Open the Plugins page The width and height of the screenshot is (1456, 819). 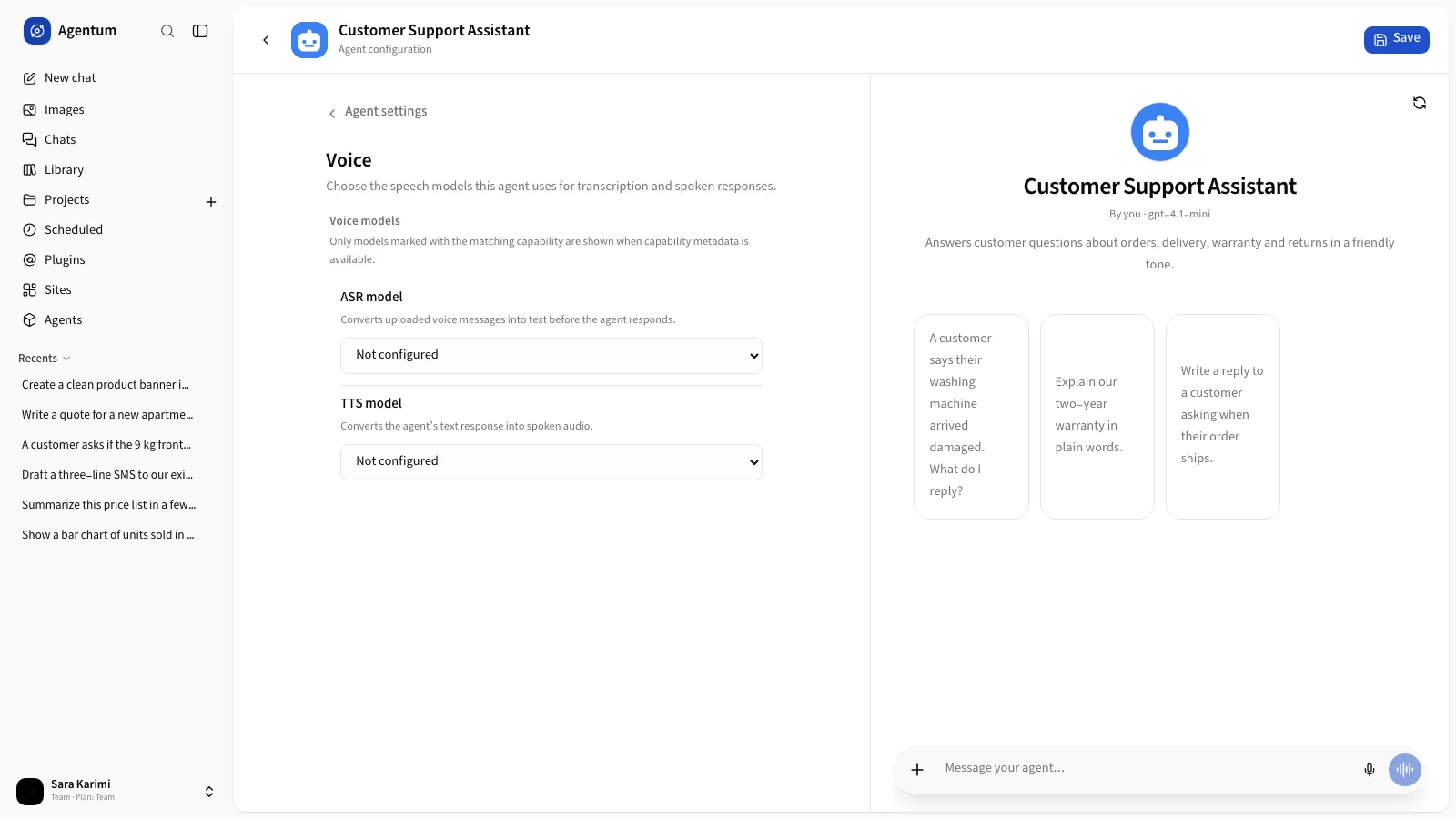(x=116, y=259)
